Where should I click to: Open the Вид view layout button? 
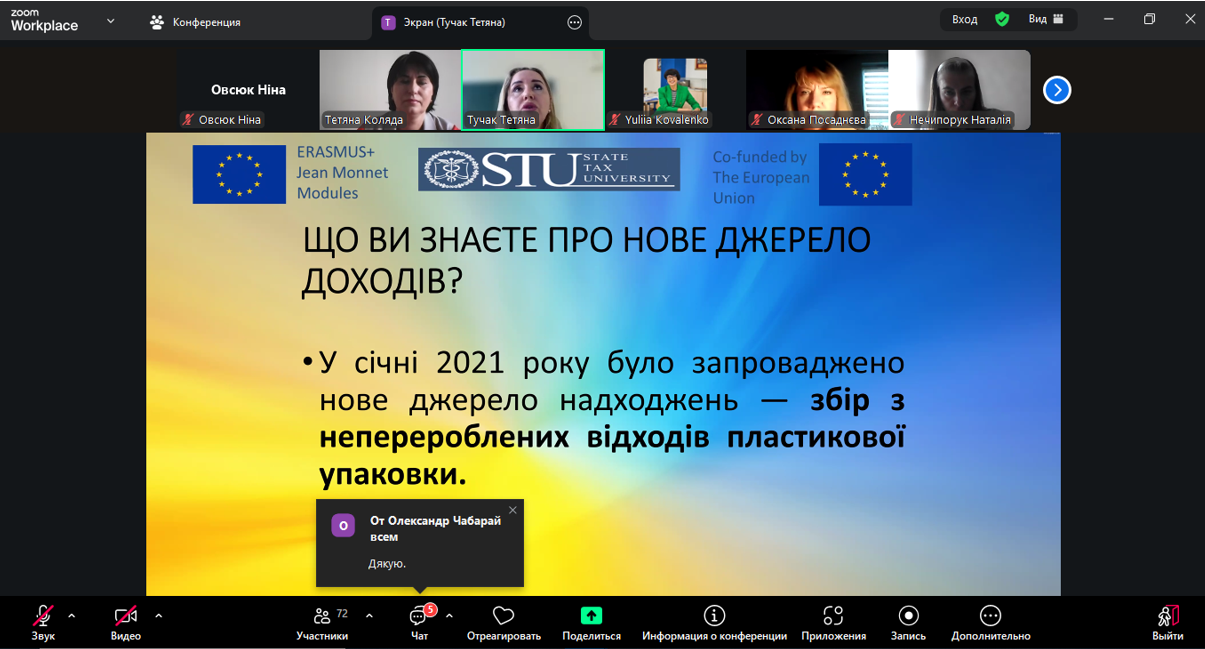1047,19
